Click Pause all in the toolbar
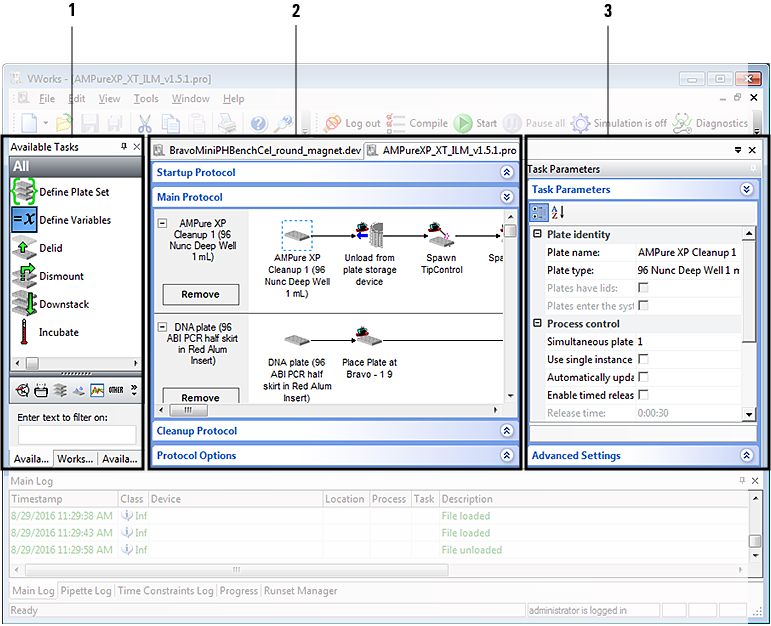The height and width of the screenshot is (626, 771). pyautogui.click(x=534, y=123)
